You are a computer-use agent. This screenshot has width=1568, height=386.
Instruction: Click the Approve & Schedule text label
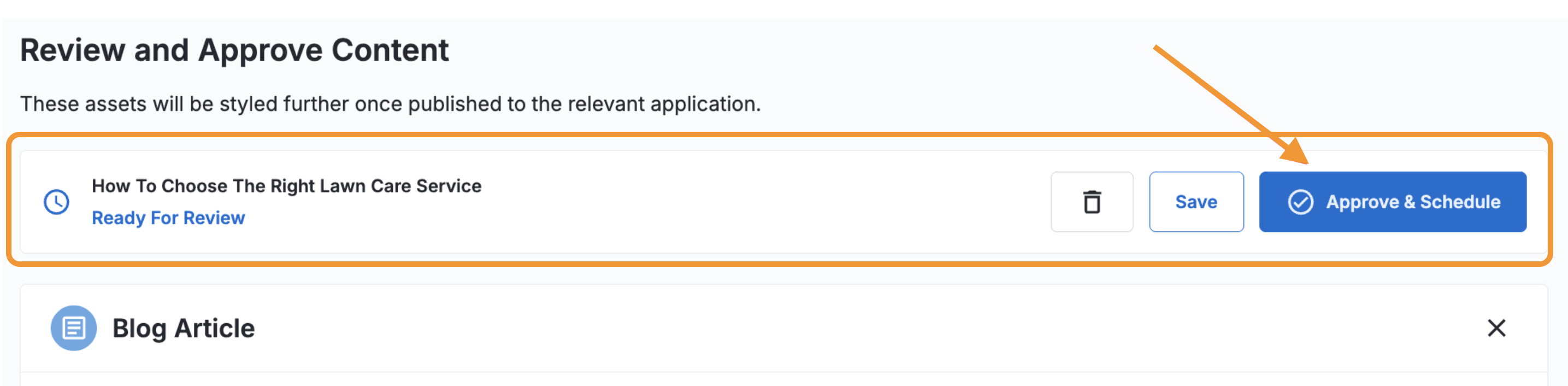(1413, 202)
